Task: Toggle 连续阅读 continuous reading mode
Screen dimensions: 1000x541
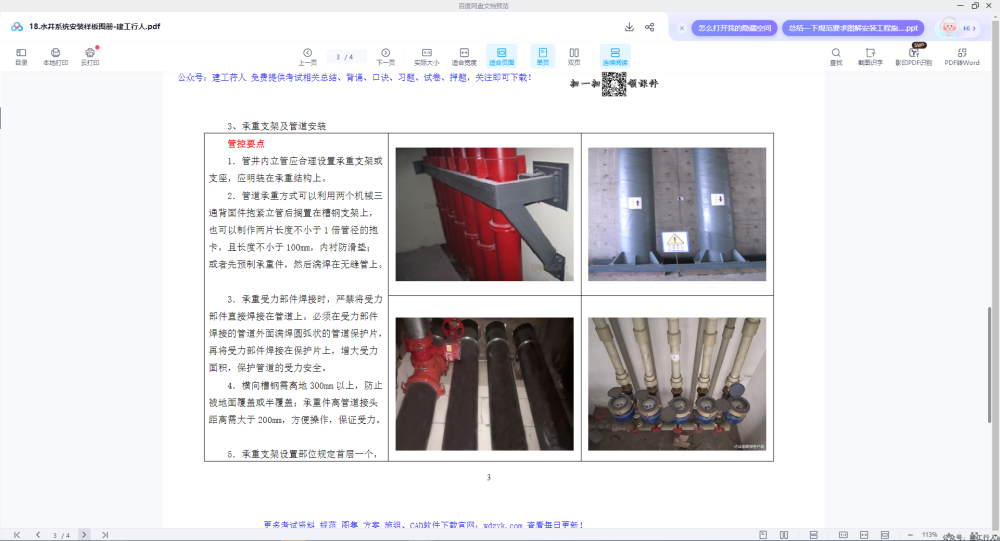Action: [x=615, y=56]
